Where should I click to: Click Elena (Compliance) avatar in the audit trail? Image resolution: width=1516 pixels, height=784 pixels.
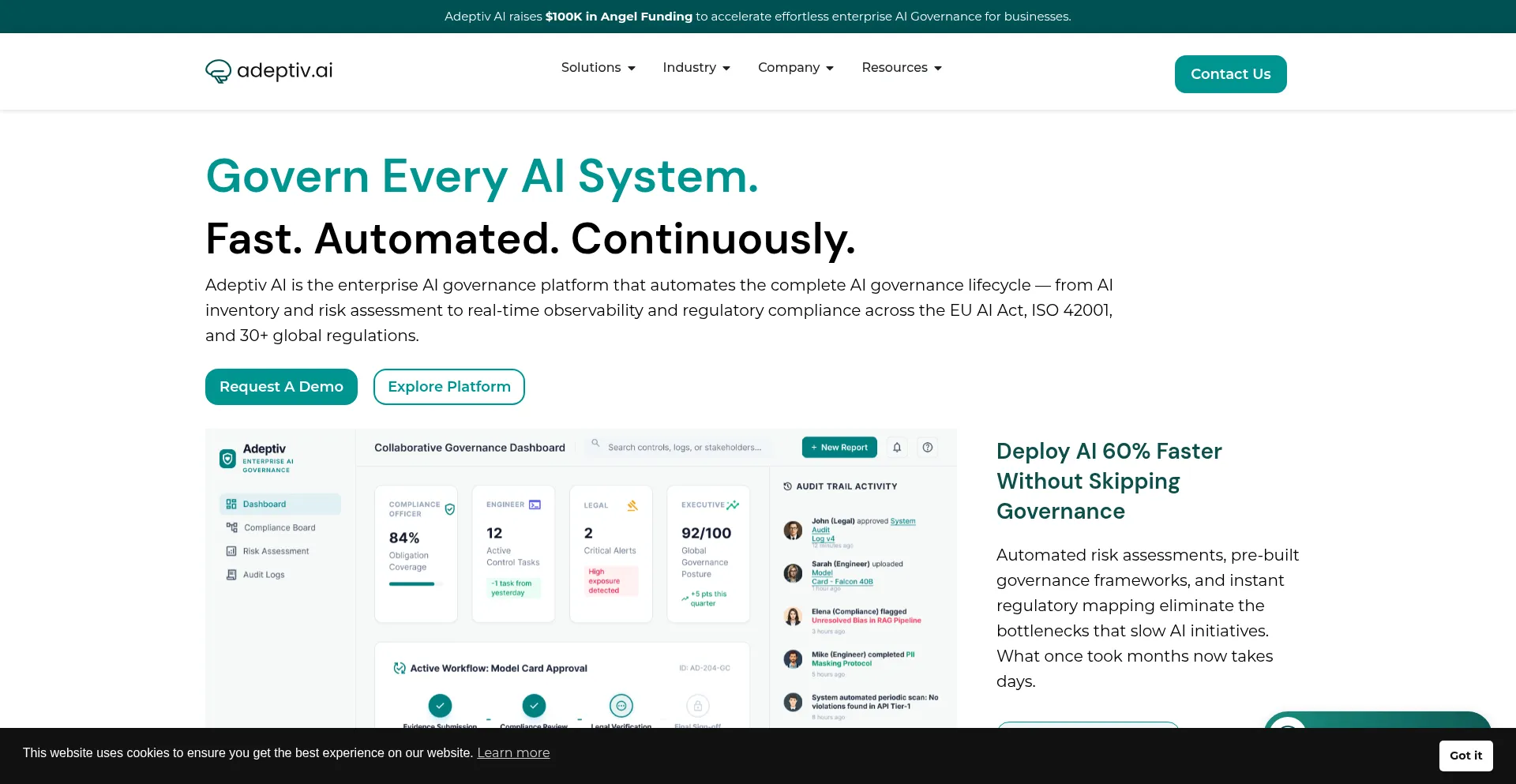[x=793, y=617]
